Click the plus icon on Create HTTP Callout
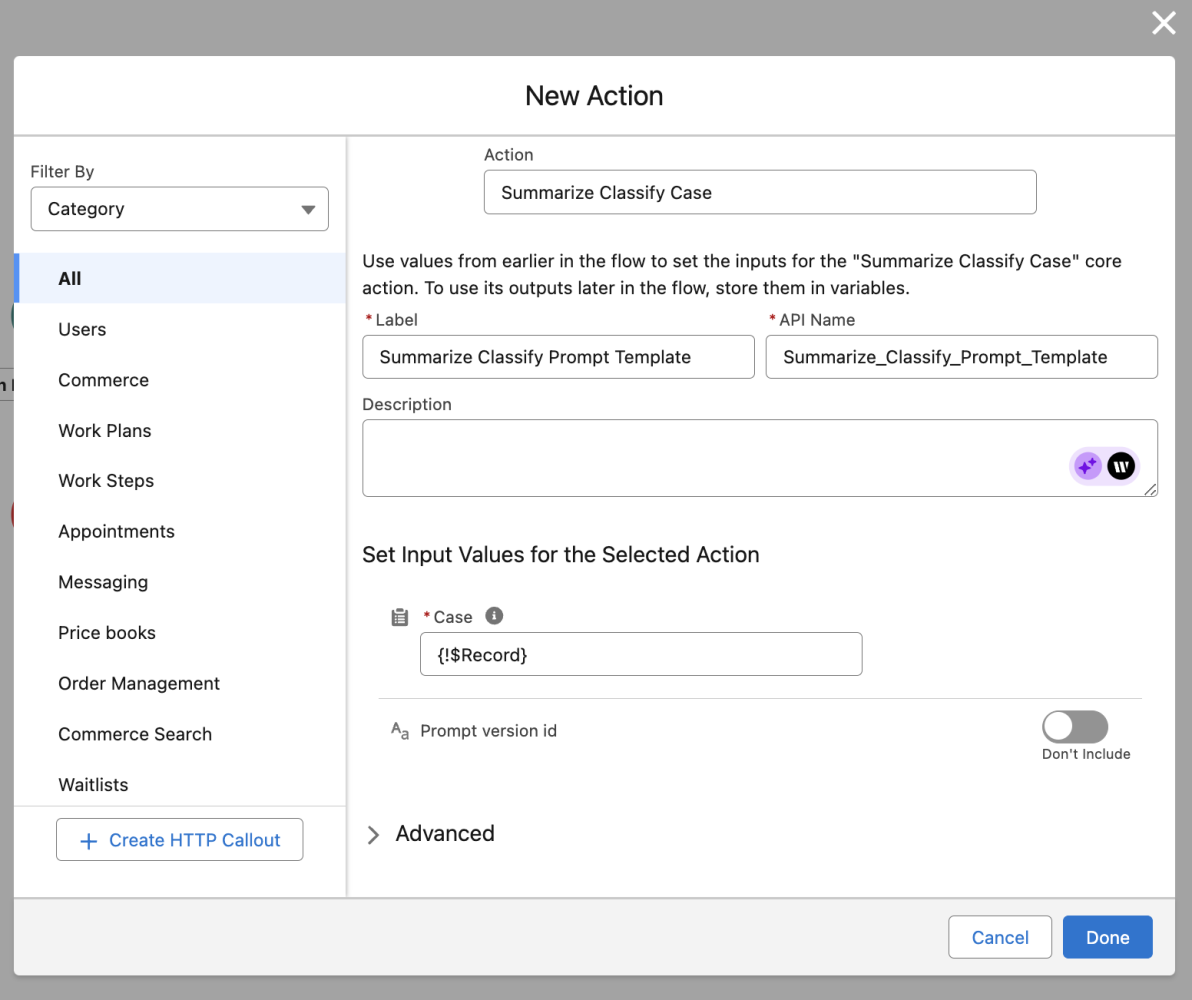The width and height of the screenshot is (1192, 1000). (88, 839)
